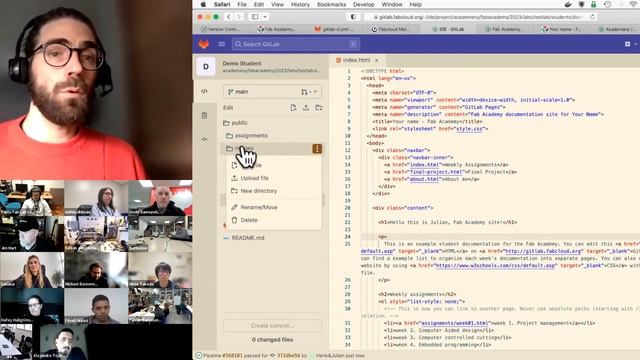The height and width of the screenshot is (360, 640).
Task: Open the Review activity clipboard icon
Action: [x=204, y=116]
